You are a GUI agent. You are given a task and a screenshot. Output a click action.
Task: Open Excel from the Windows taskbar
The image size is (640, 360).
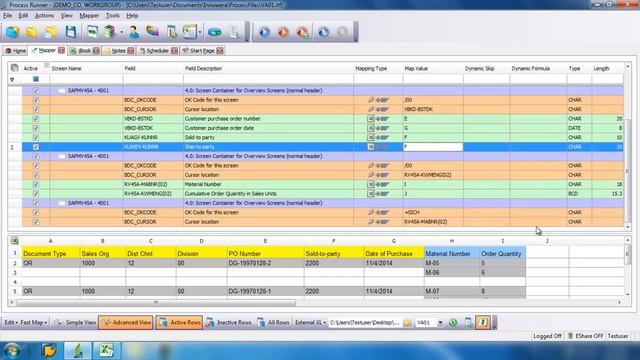tap(106, 351)
